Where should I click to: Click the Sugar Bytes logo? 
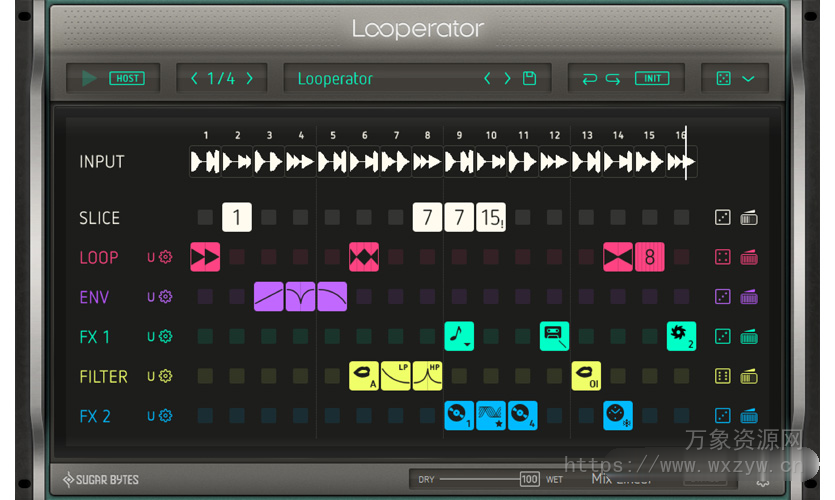tap(101, 480)
